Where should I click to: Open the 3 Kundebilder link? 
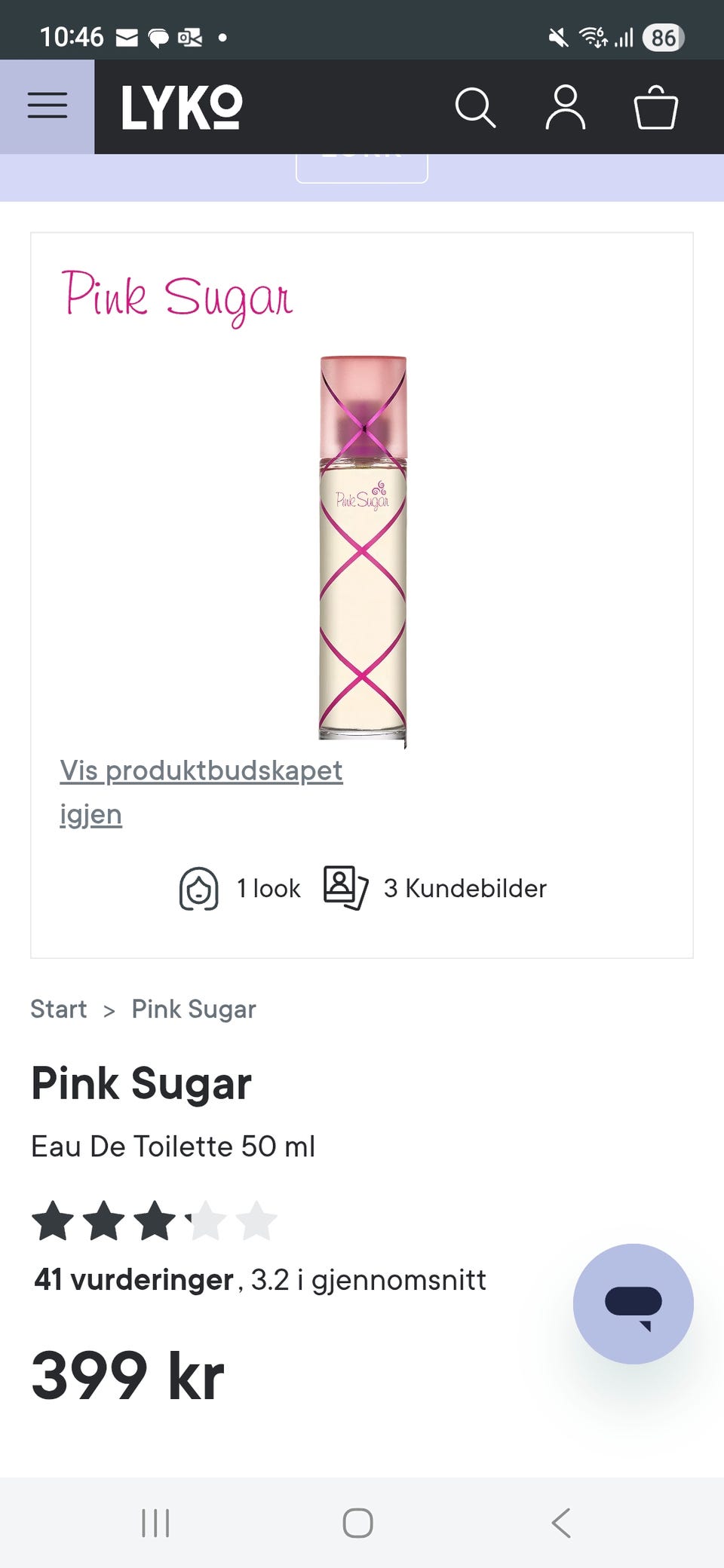point(465,888)
